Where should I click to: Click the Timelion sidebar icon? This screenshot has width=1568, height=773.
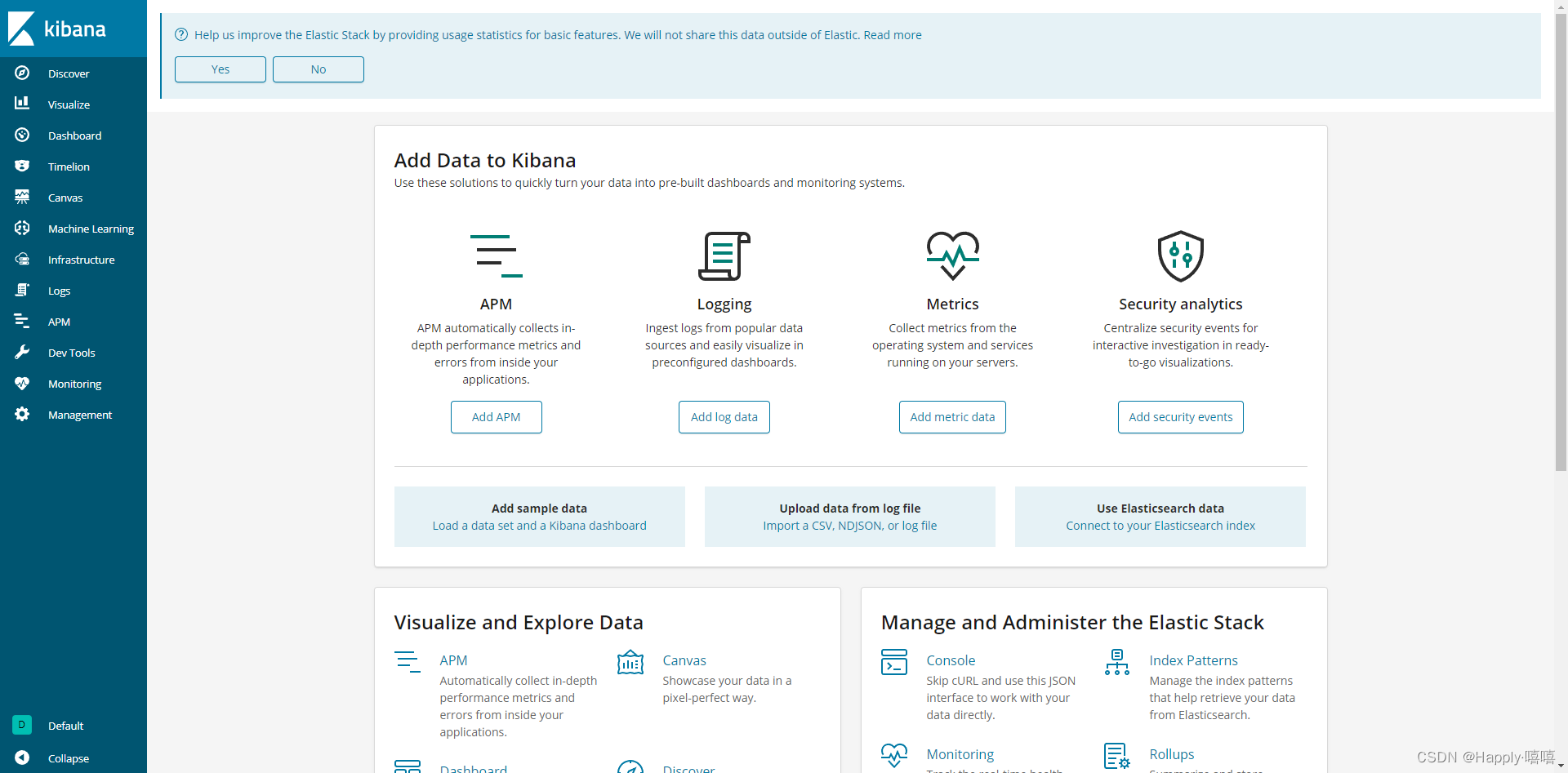pyautogui.click(x=22, y=166)
